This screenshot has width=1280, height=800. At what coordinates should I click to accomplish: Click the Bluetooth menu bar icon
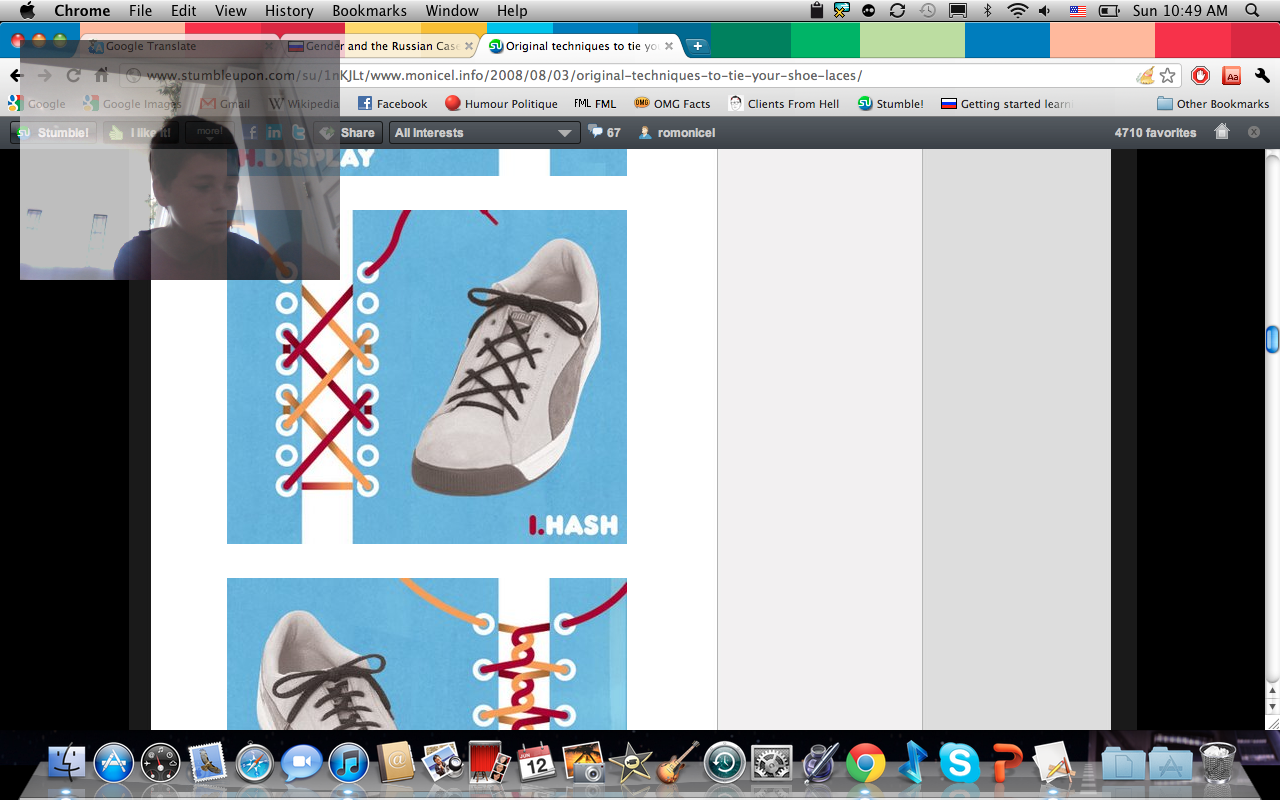click(987, 11)
